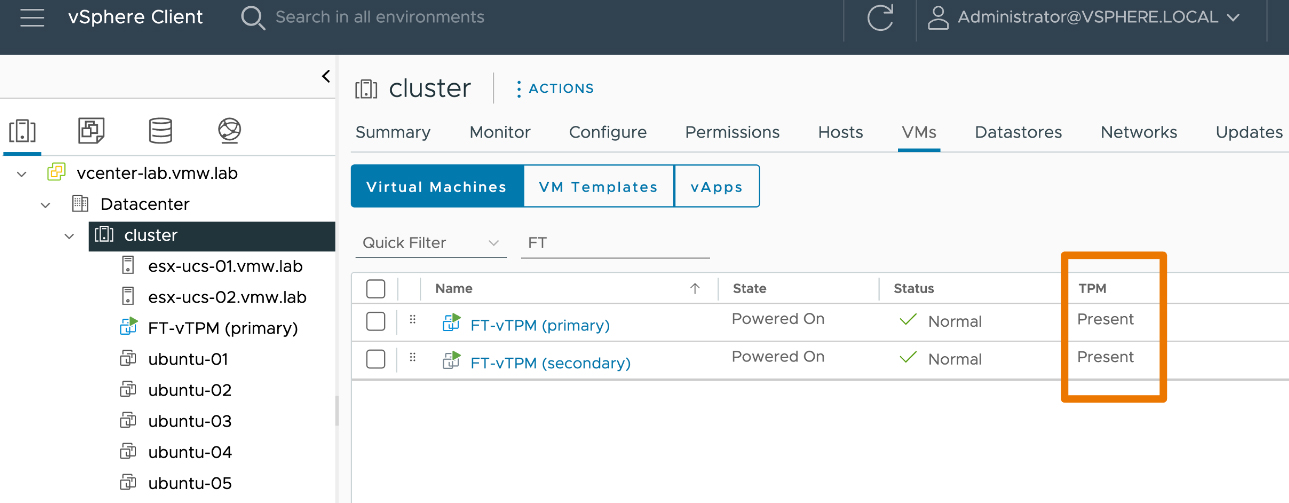Switch to Hosts and Clusters inventory view
The width and height of the screenshot is (1289, 503).
(x=22, y=131)
